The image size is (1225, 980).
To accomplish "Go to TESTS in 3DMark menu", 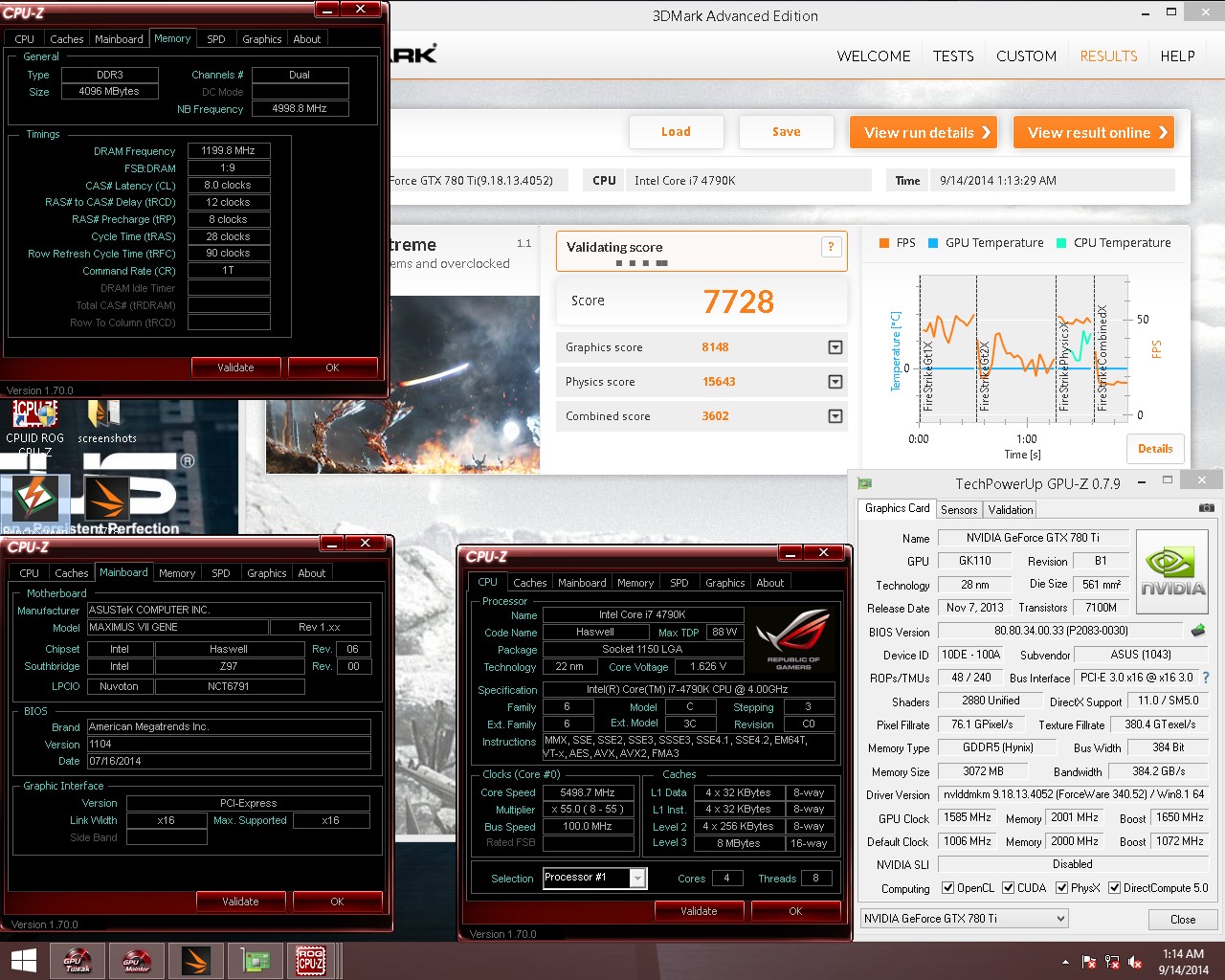I will [953, 56].
